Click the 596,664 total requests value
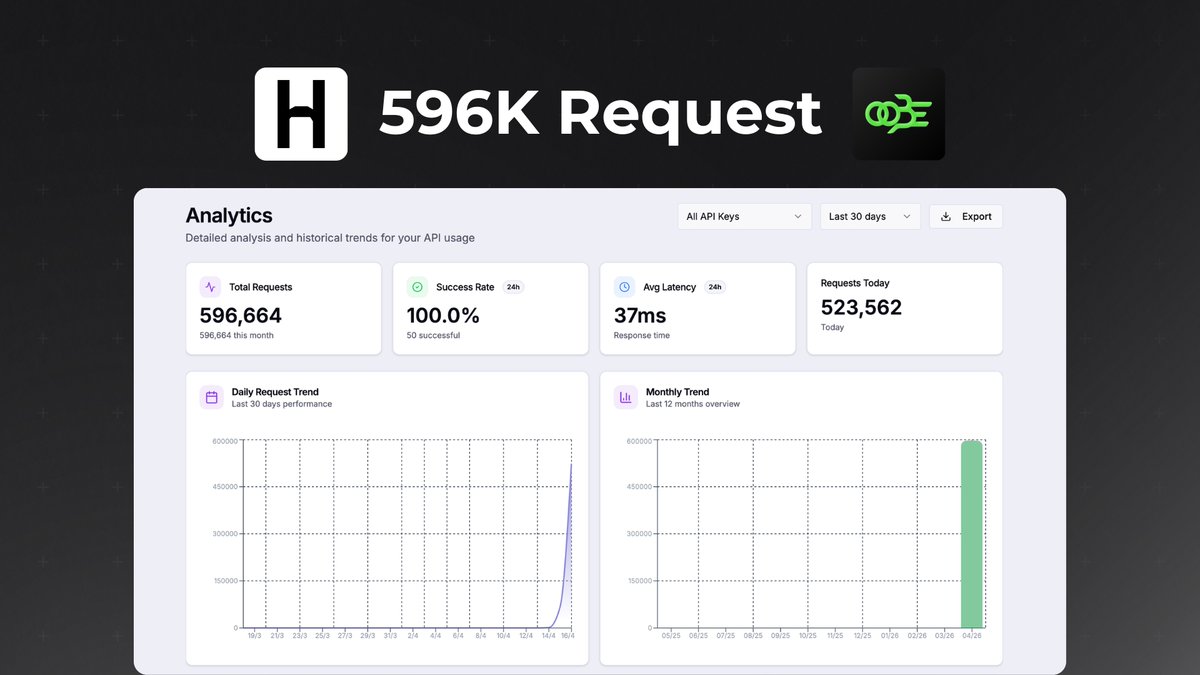The width and height of the screenshot is (1200, 675). 241,316
